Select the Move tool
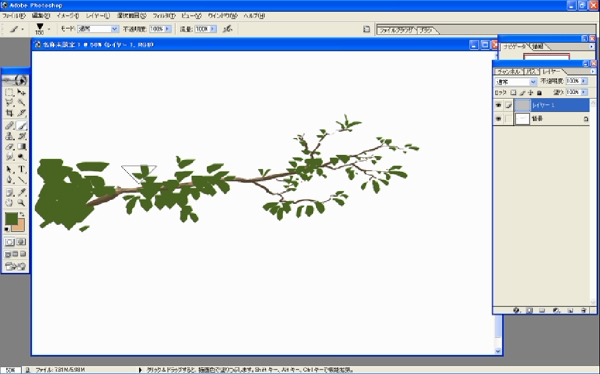Viewport: 600px width, 374px height. tap(21, 92)
